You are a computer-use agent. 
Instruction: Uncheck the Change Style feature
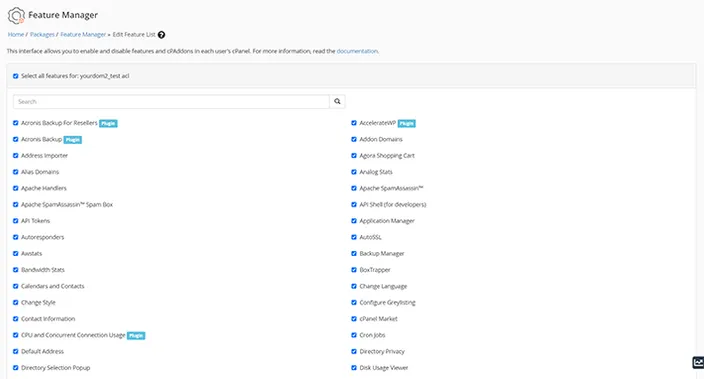tap(16, 302)
